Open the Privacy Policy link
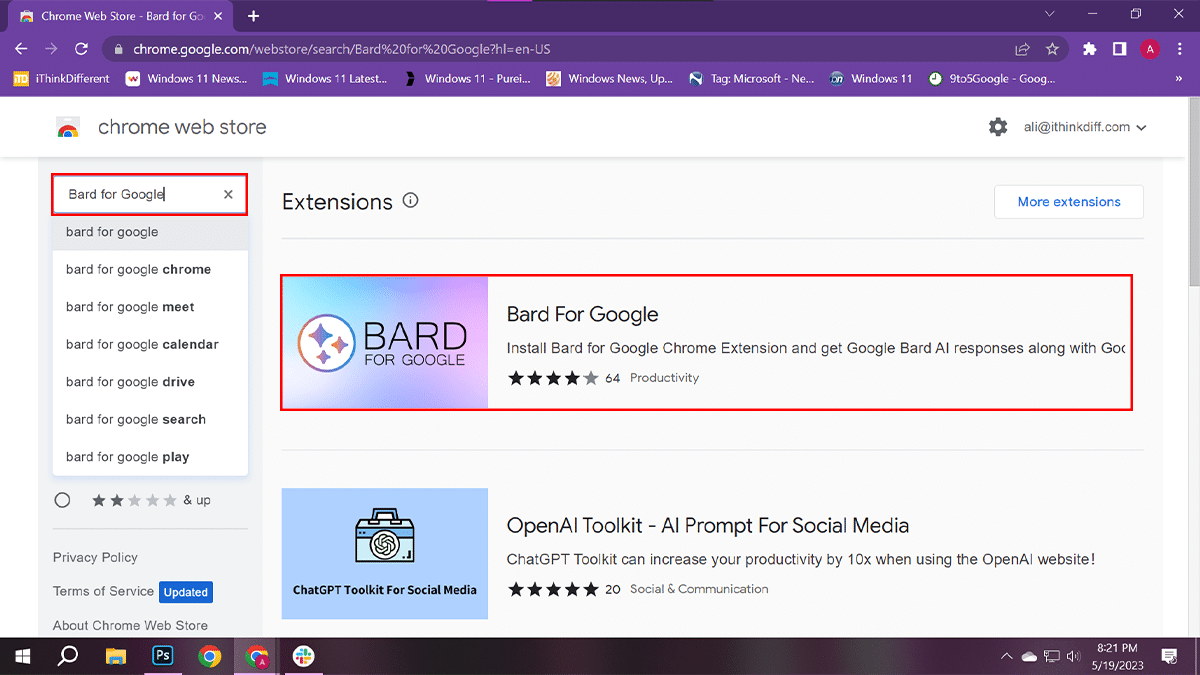 coord(95,557)
